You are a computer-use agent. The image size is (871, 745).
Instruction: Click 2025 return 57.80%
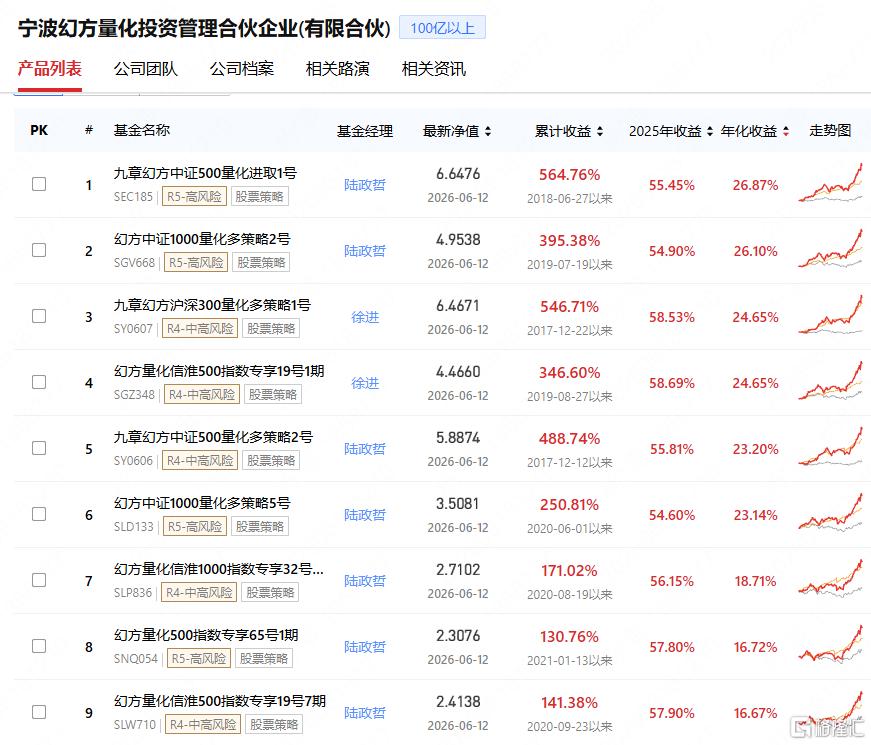tap(672, 647)
